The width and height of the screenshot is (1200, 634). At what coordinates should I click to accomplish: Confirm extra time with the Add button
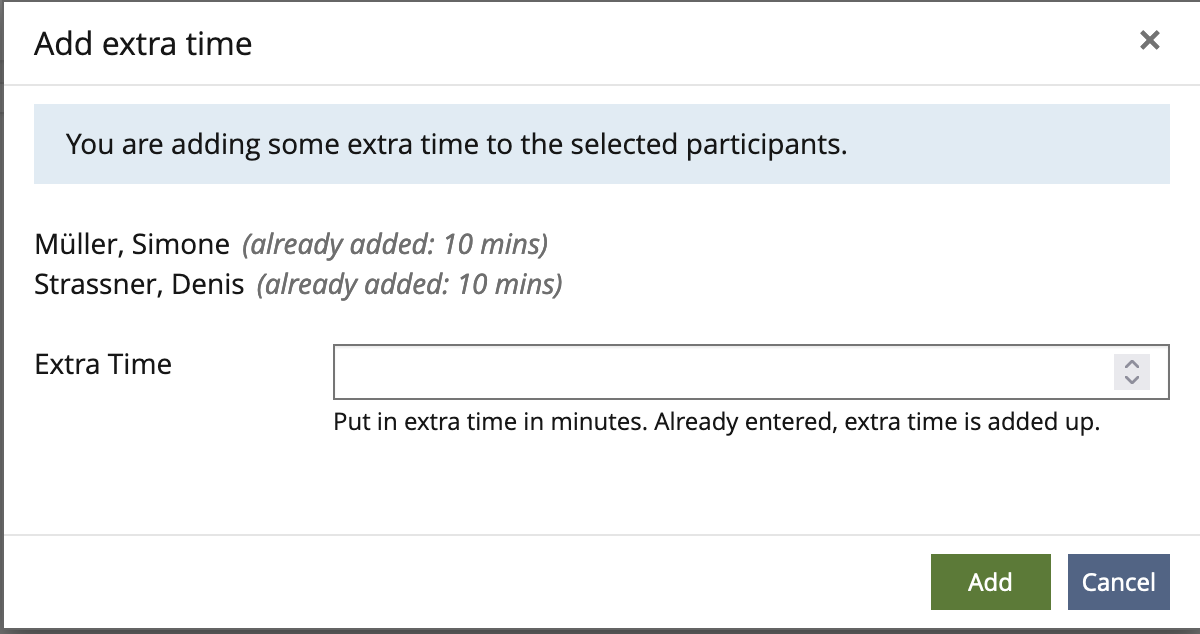[990, 582]
